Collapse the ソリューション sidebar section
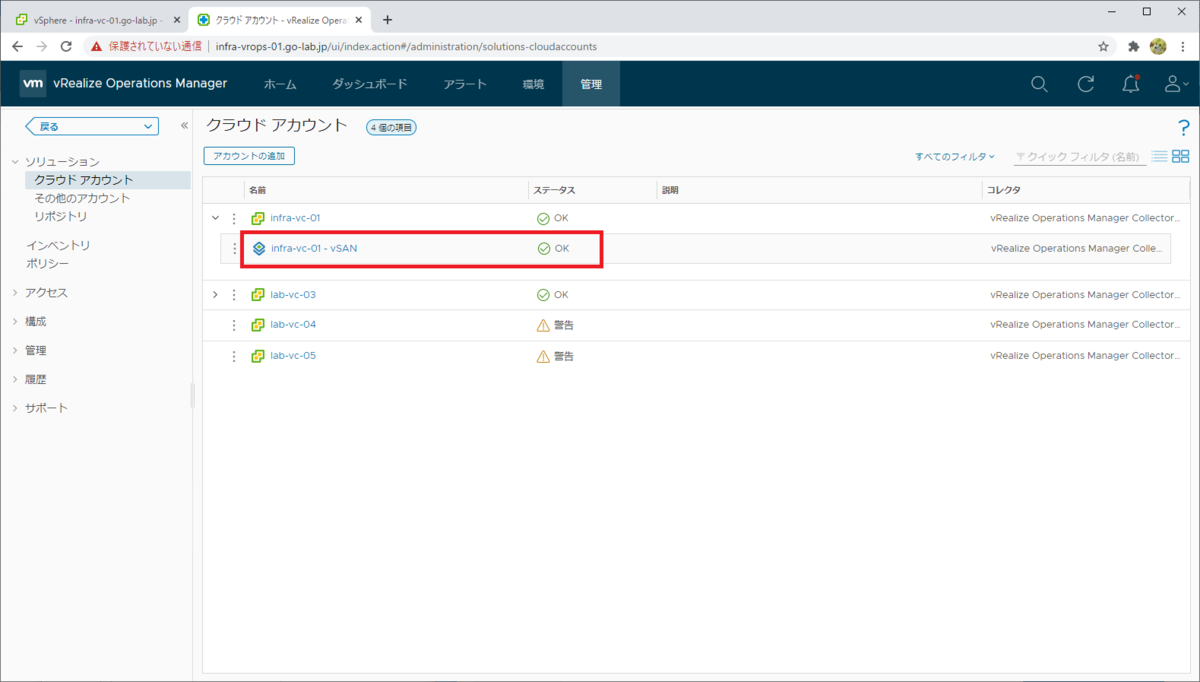 (x=15, y=162)
